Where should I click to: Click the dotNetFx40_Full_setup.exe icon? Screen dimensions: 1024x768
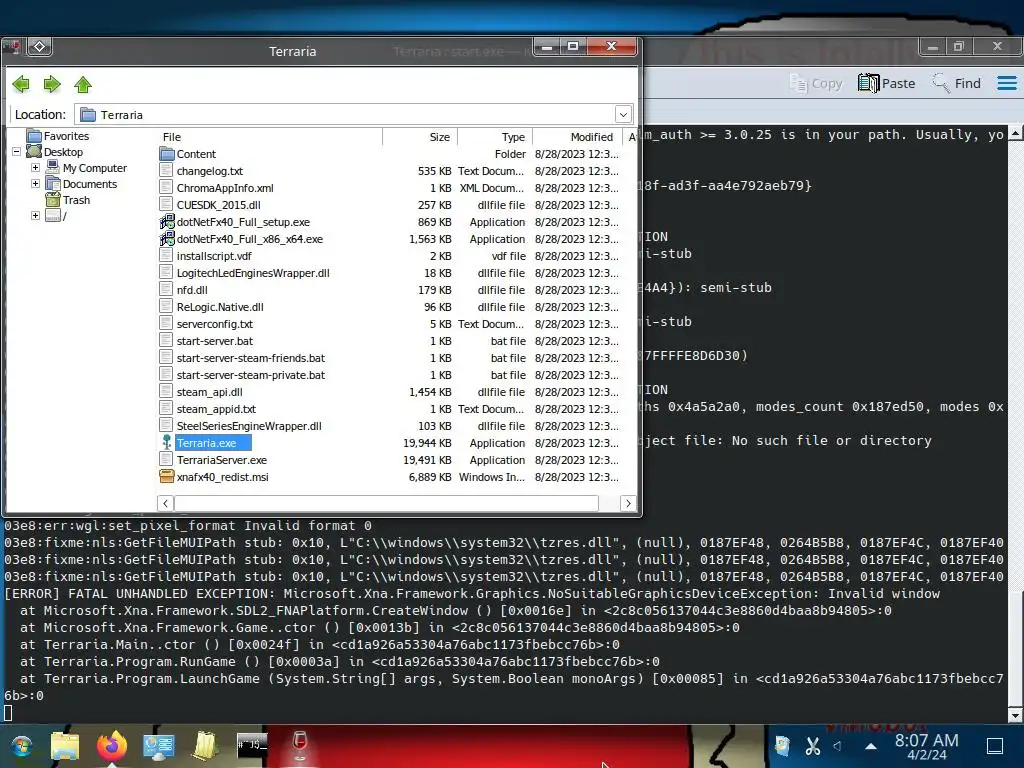pyautogui.click(x=167, y=222)
